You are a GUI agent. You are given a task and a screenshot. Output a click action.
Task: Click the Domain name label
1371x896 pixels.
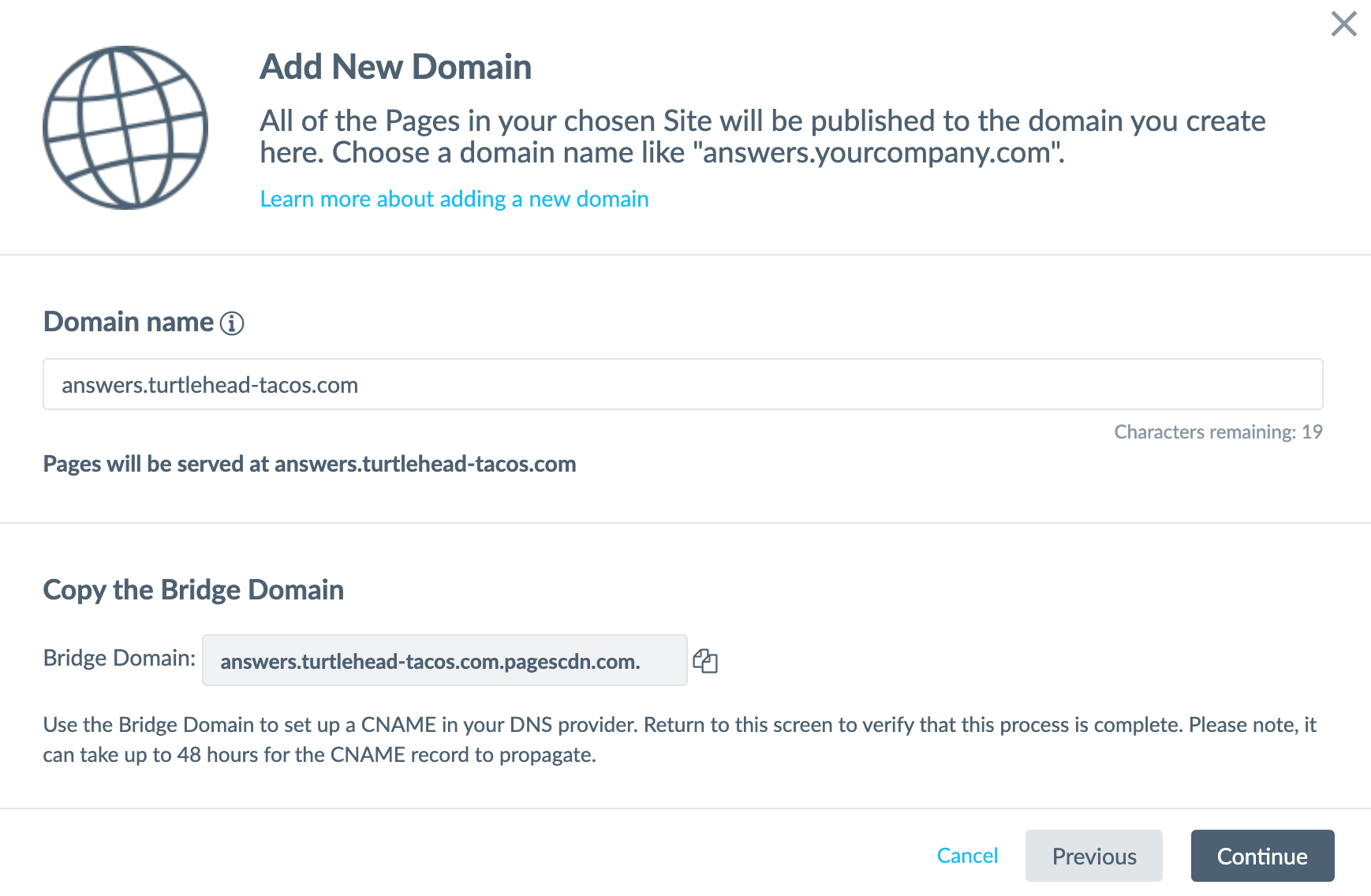click(129, 322)
